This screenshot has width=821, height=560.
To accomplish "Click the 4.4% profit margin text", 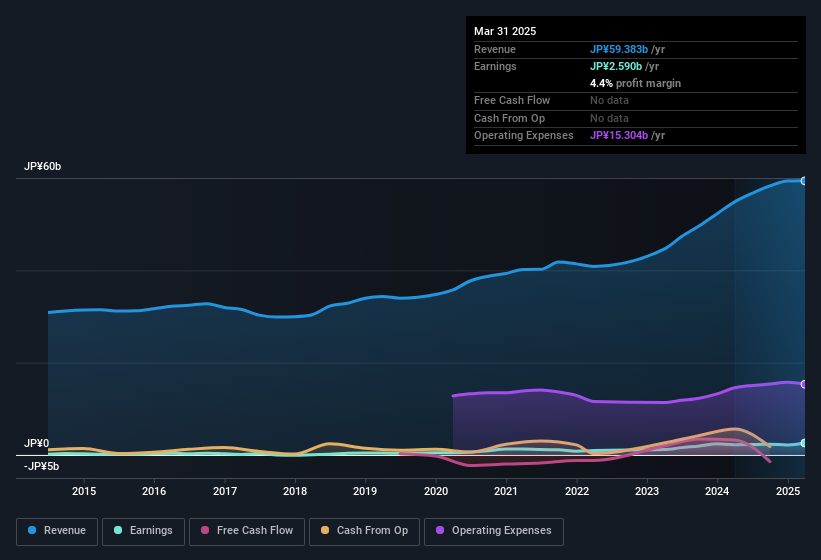I will pos(635,83).
